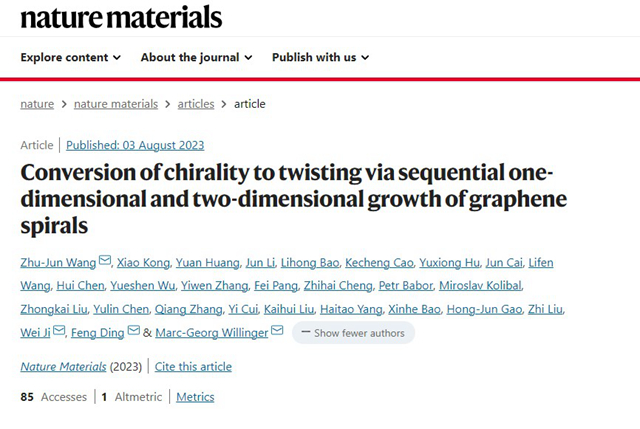Click the mail icon next to Feng Ding
This screenshot has width=640, height=429.
(132, 332)
